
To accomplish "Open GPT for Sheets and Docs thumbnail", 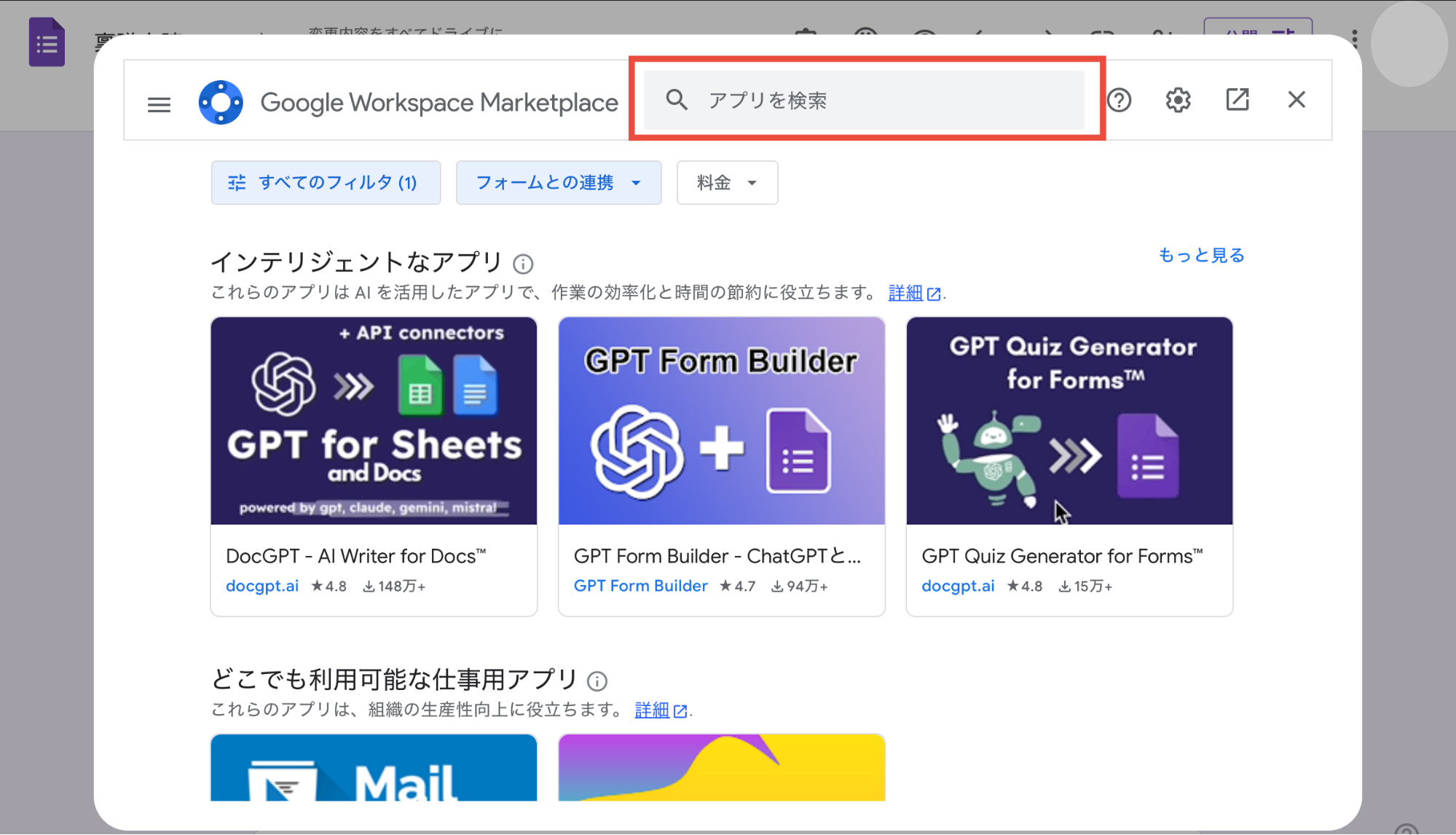I will pos(374,420).
